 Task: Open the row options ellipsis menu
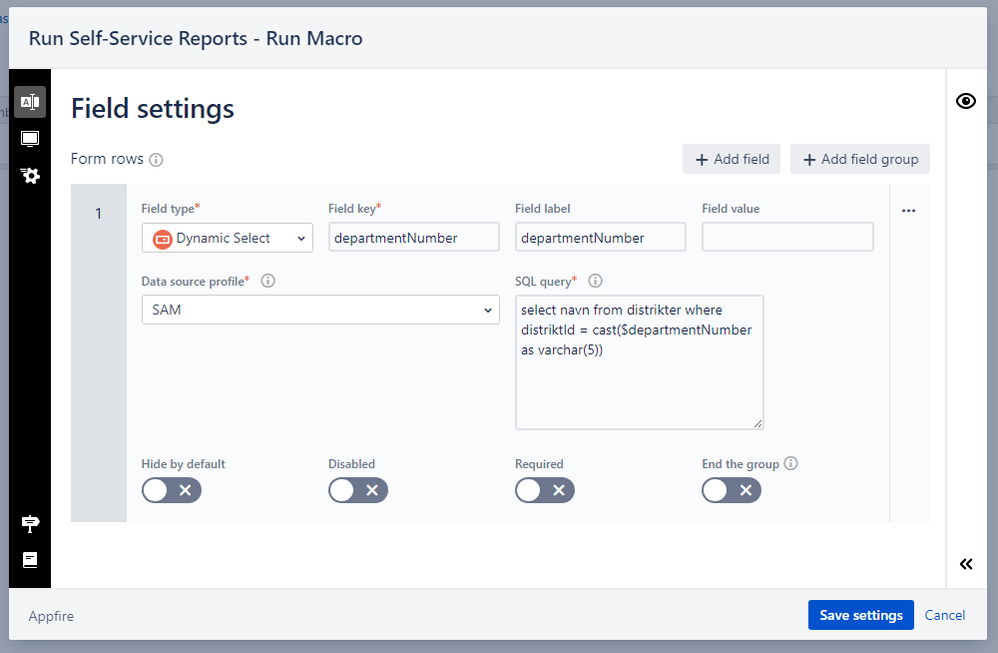pyautogui.click(x=908, y=211)
